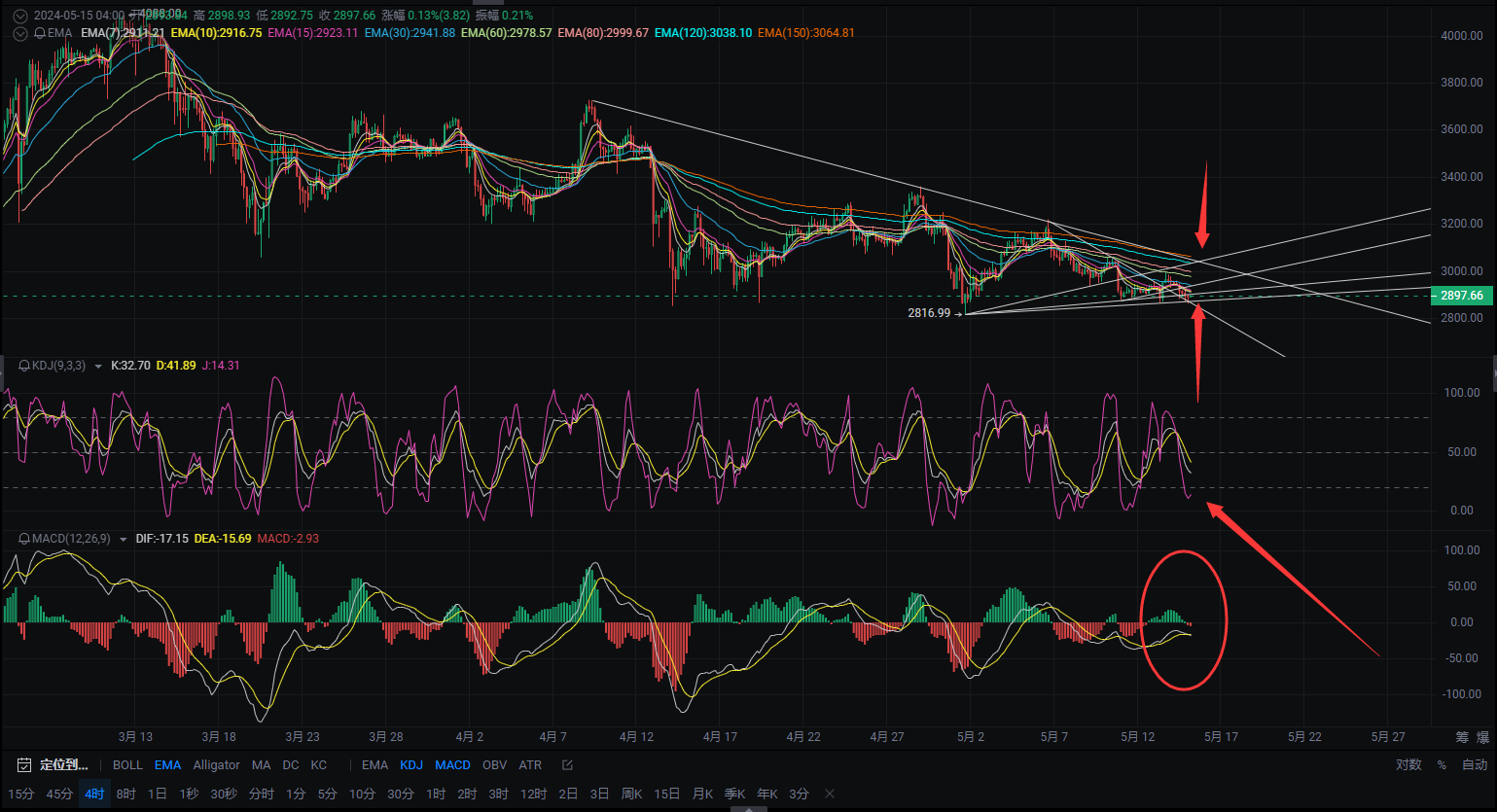Screen dimensions: 1497x812
Task: Switch to the 周K timeframe
Action: coord(631,794)
